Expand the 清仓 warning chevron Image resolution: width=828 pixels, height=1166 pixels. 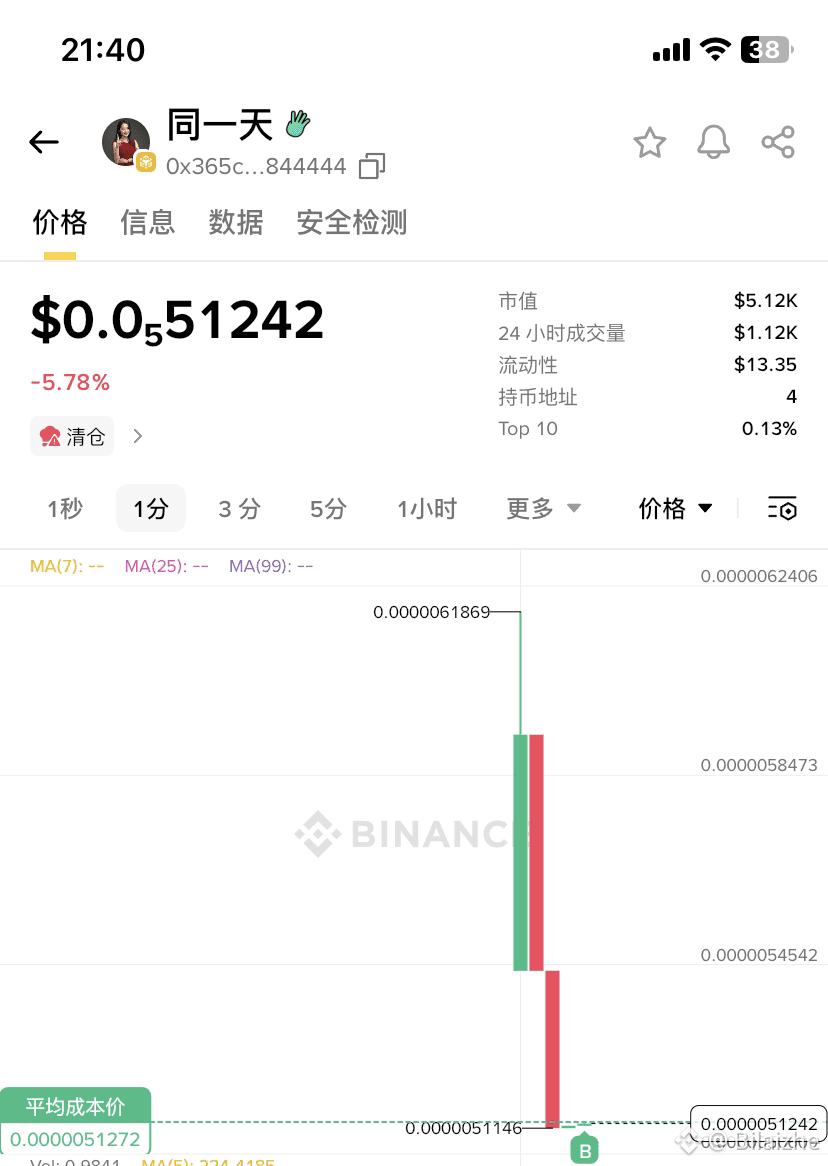pyautogui.click(x=138, y=436)
